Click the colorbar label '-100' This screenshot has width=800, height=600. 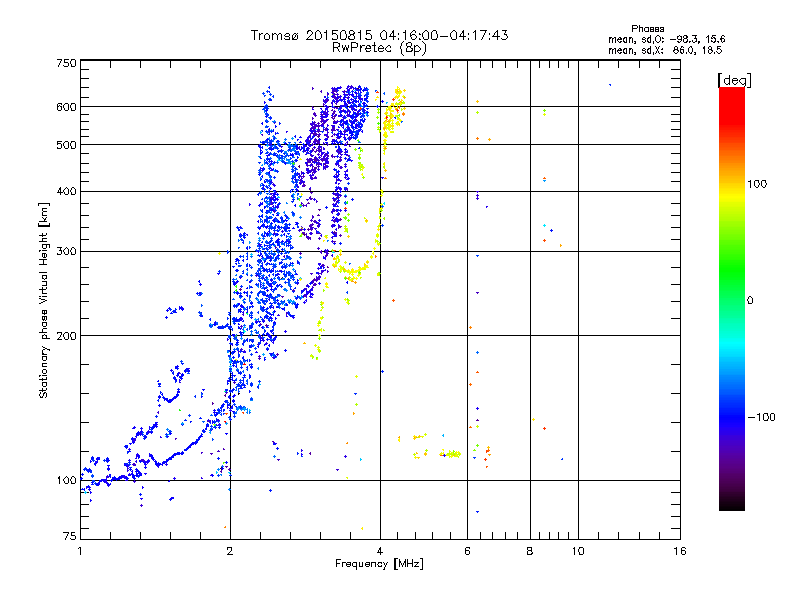pyautogui.click(x=761, y=417)
